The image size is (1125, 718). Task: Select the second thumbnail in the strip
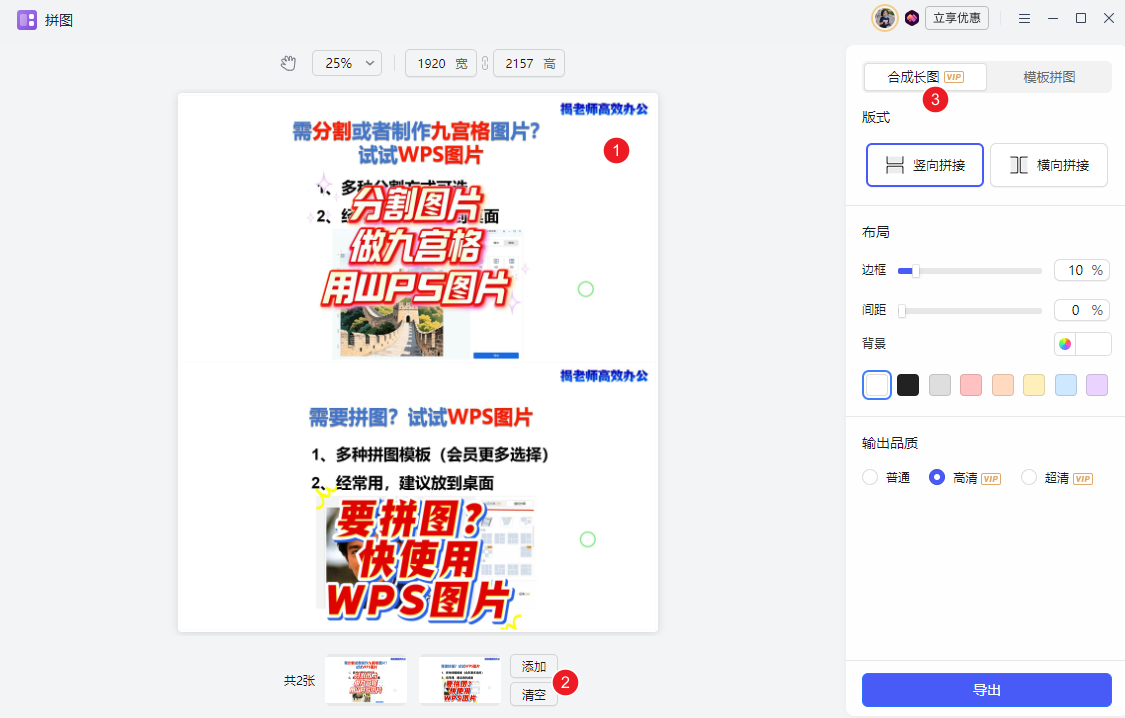click(x=460, y=680)
